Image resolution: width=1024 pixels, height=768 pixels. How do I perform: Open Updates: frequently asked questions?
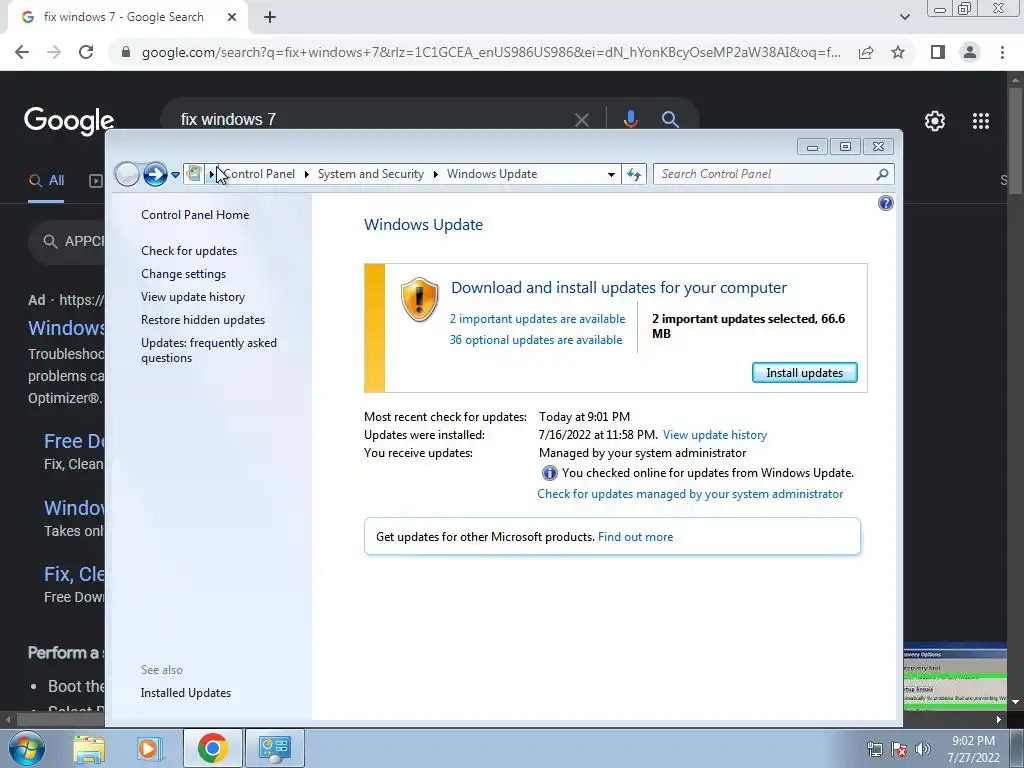(209, 350)
